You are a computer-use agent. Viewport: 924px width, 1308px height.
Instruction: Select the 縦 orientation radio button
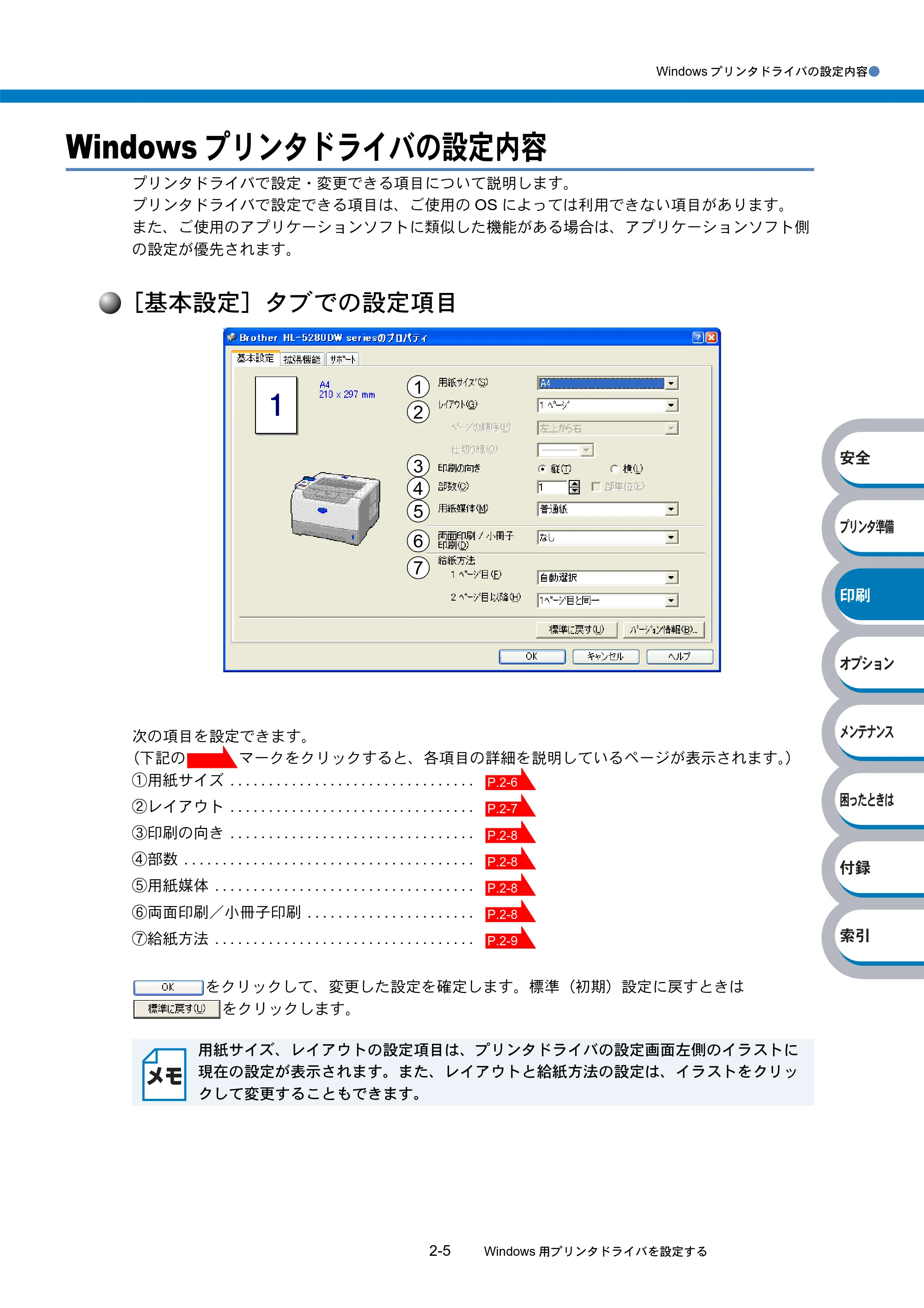(x=542, y=469)
